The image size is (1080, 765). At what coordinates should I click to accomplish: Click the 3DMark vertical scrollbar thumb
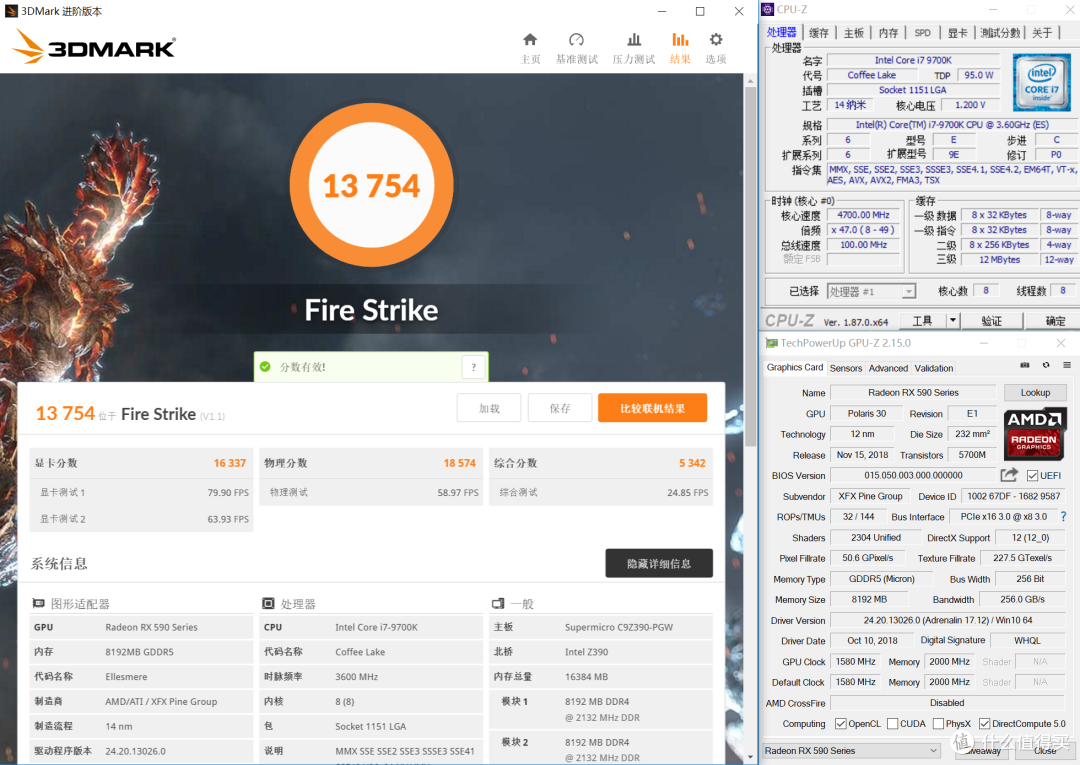[750, 267]
